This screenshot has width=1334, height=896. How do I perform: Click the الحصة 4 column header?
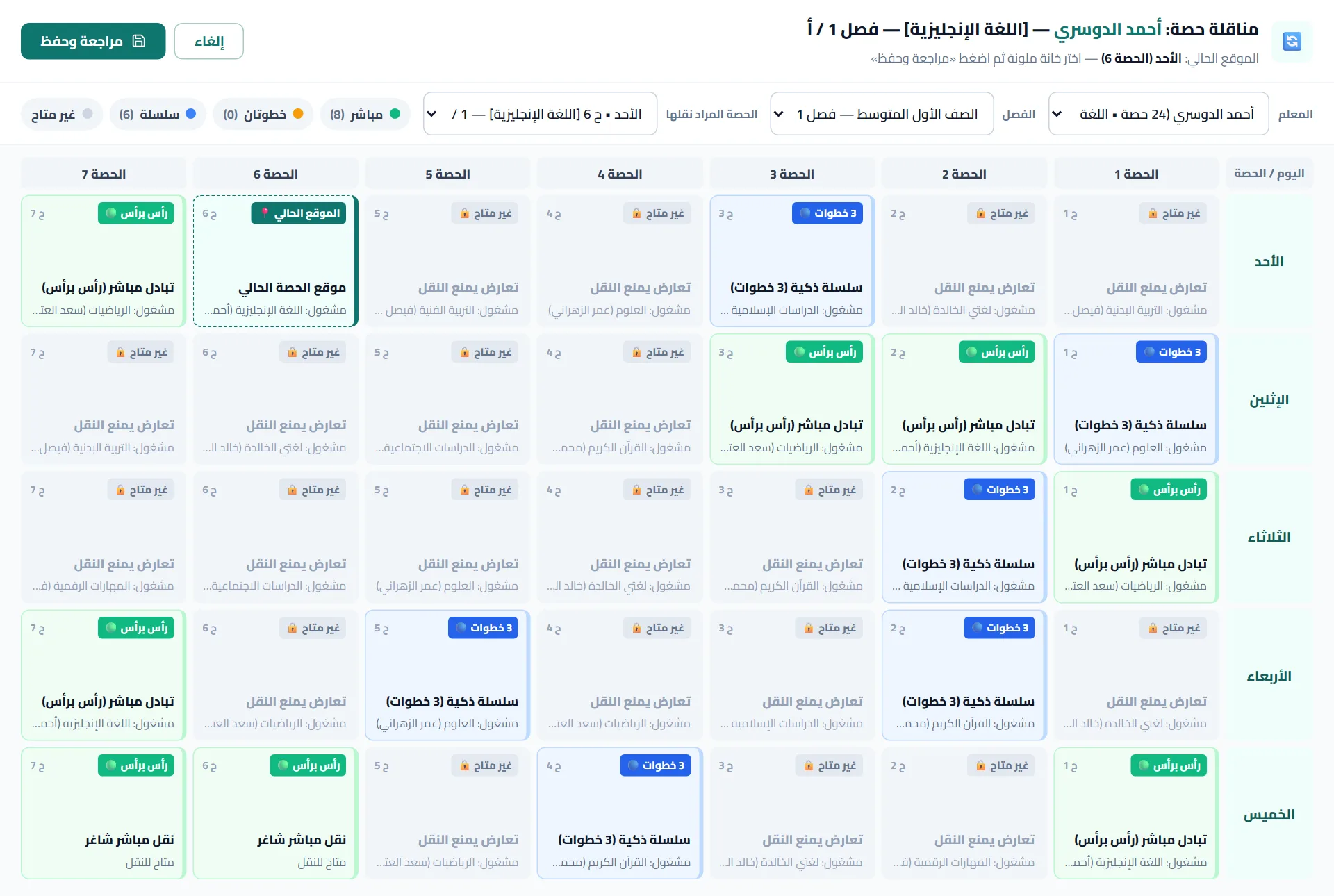(620, 174)
